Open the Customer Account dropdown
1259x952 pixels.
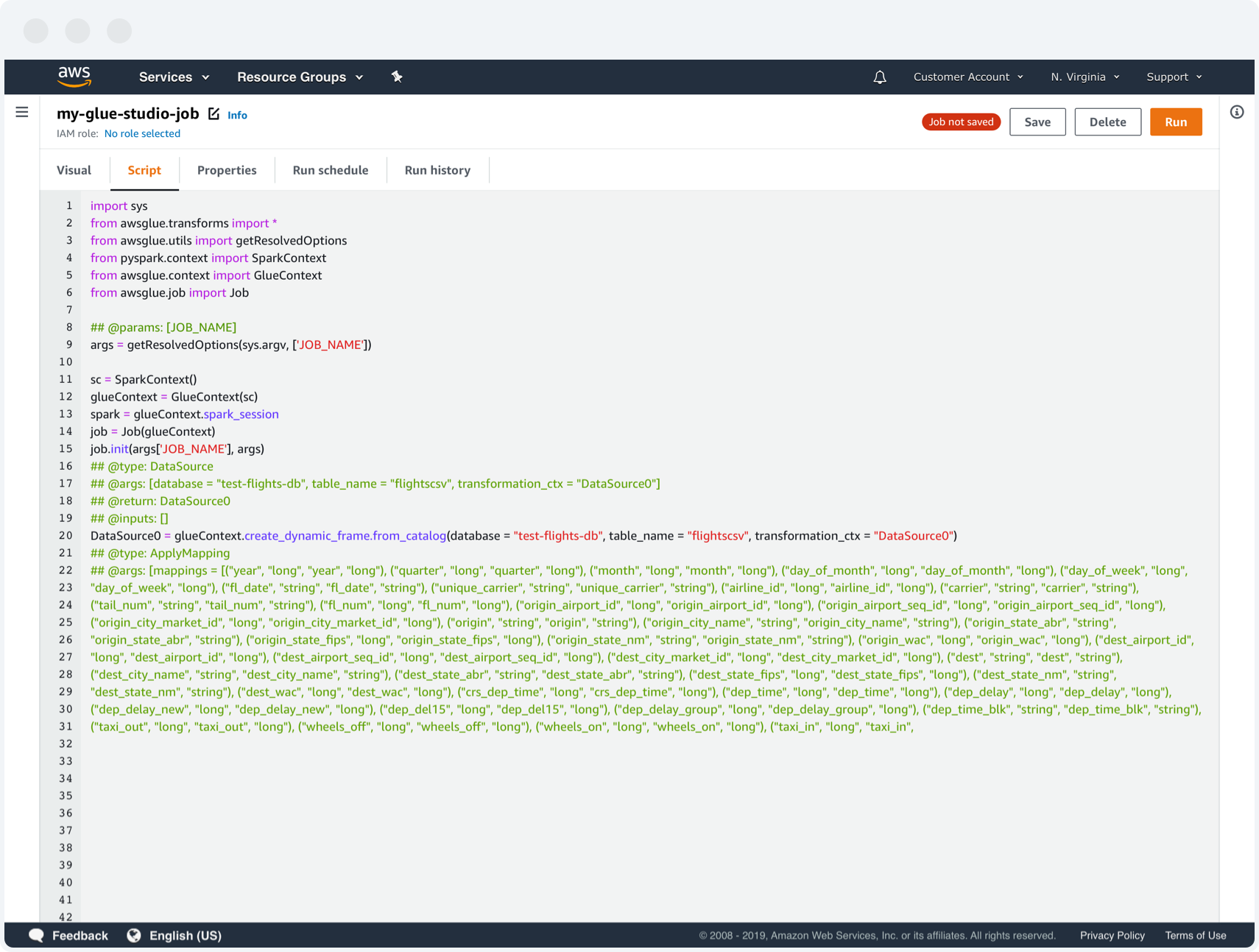click(x=968, y=77)
